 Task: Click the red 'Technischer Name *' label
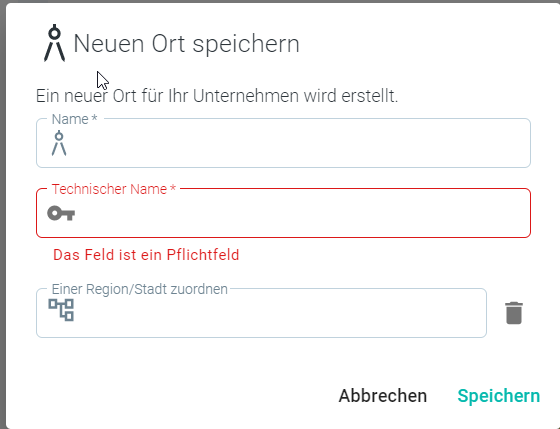pyautogui.click(x=114, y=189)
